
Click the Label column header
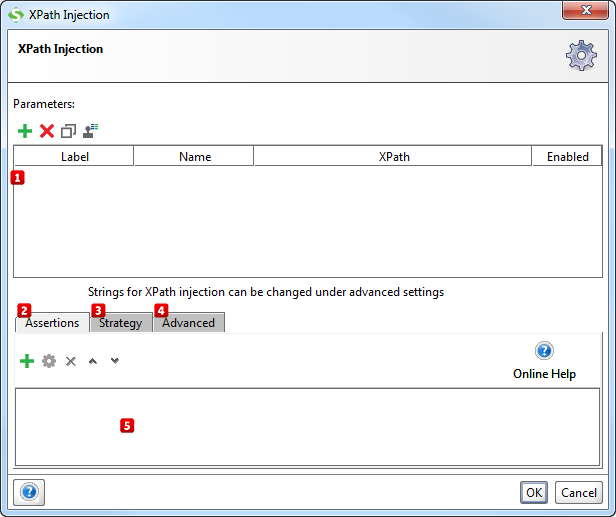74,156
